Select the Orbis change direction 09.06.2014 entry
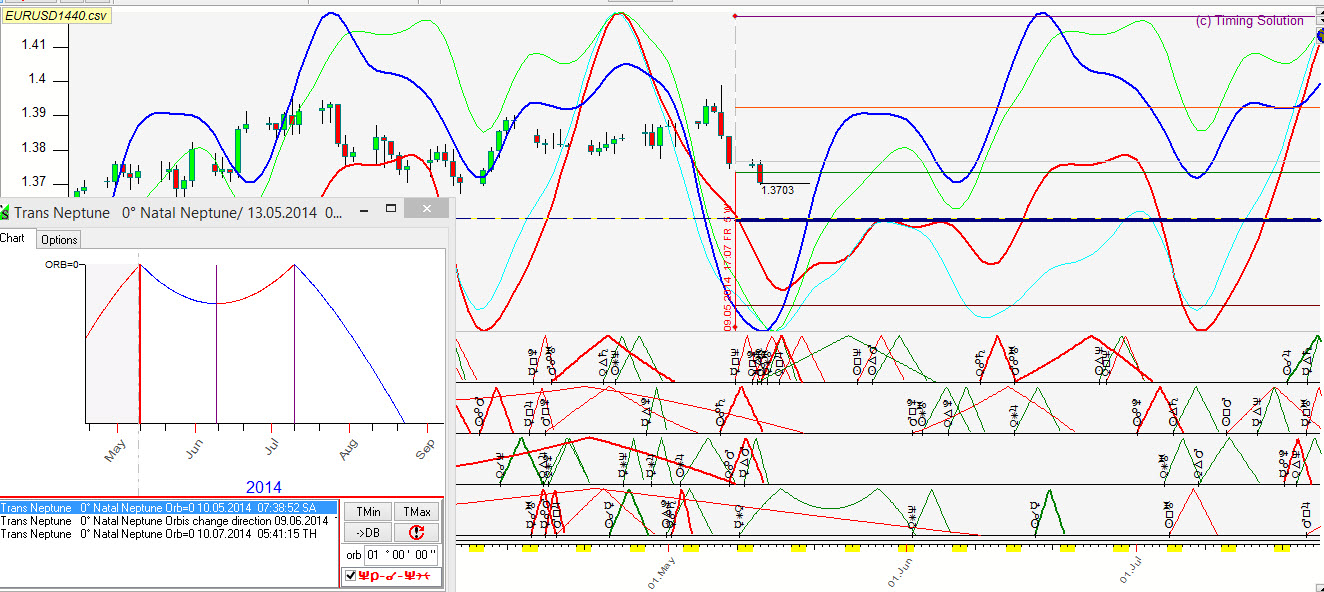The height and width of the screenshot is (592, 1324). pos(165,521)
